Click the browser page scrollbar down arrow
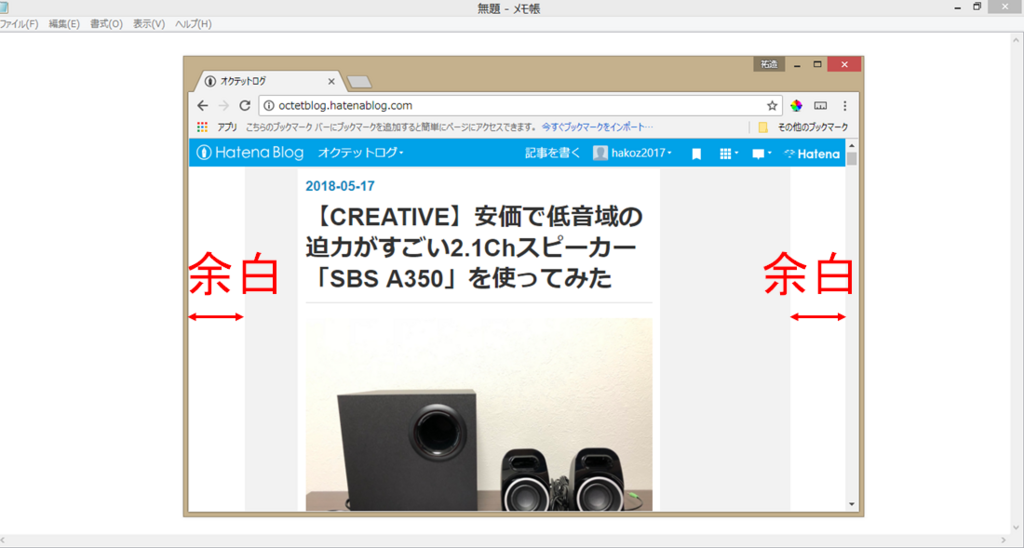Screen dimensions: 1024x548 pos(852,504)
